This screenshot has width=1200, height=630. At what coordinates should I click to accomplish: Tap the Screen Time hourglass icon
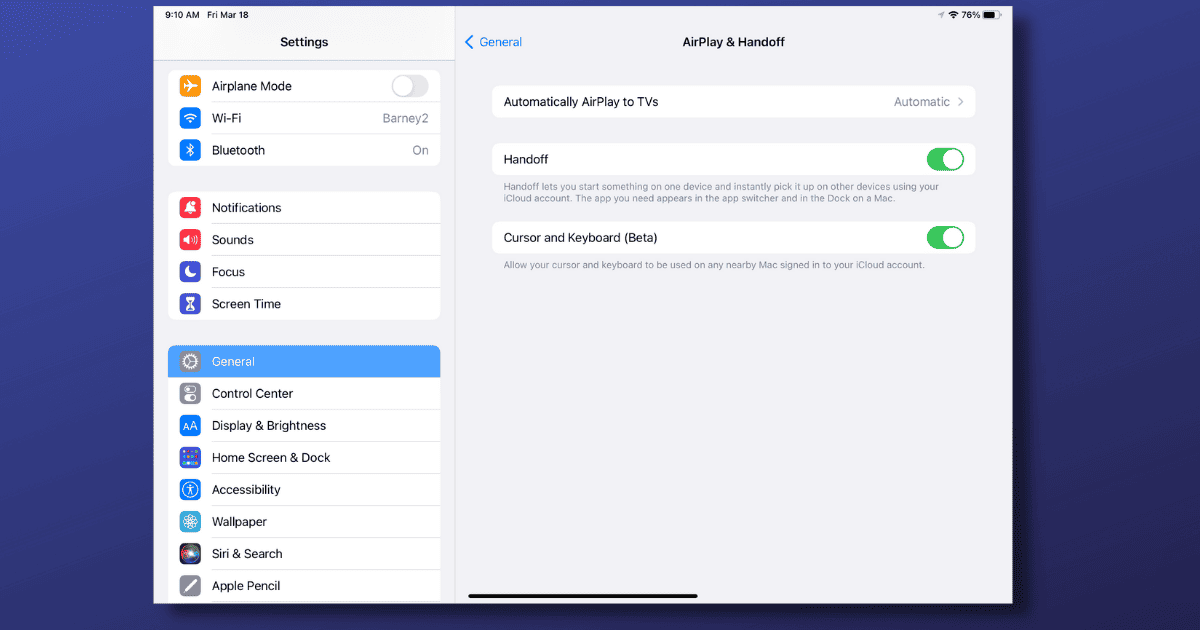tap(190, 304)
